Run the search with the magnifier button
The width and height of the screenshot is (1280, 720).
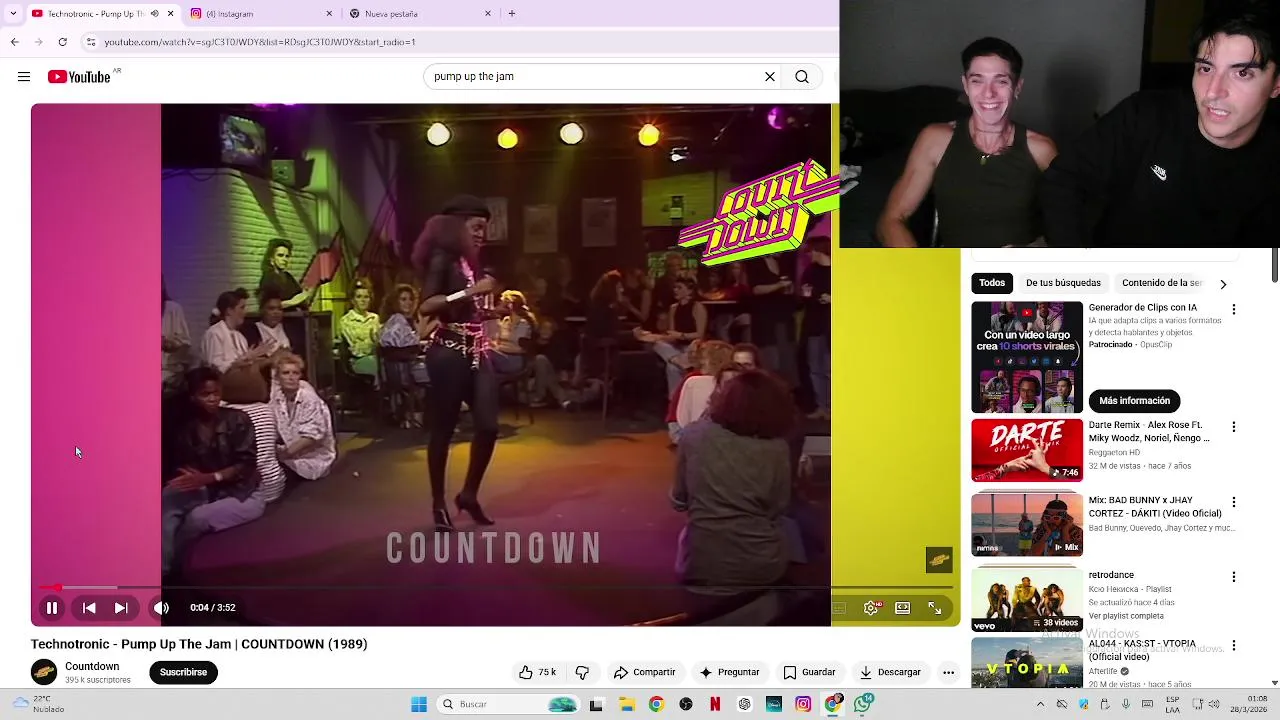tap(802, 77)
